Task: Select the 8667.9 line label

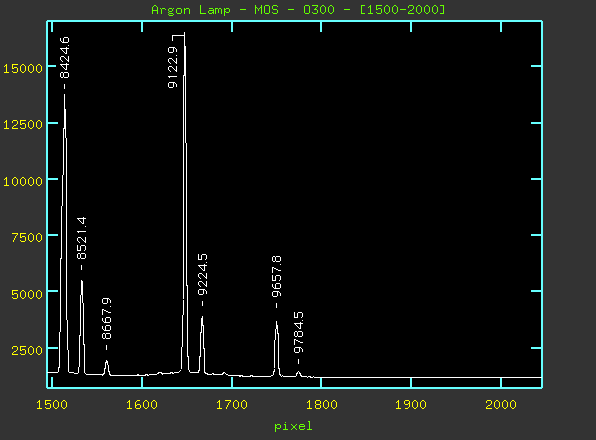Action: point(107,318)
